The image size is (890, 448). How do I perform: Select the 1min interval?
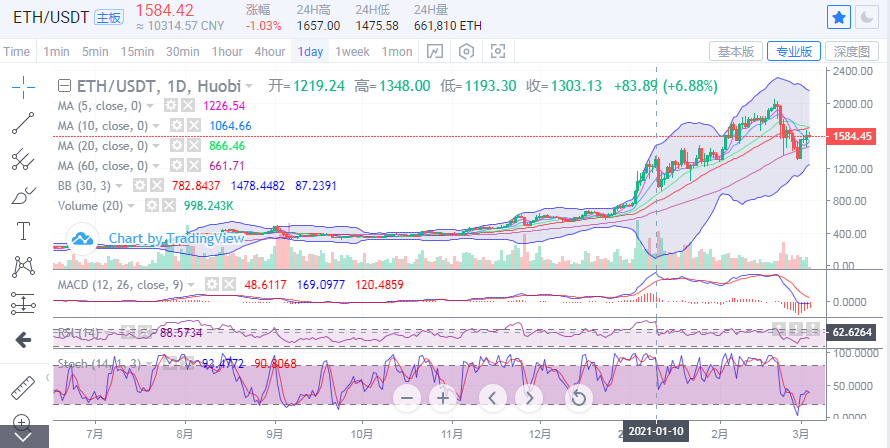pyautogui.click(x=56, y=52)
